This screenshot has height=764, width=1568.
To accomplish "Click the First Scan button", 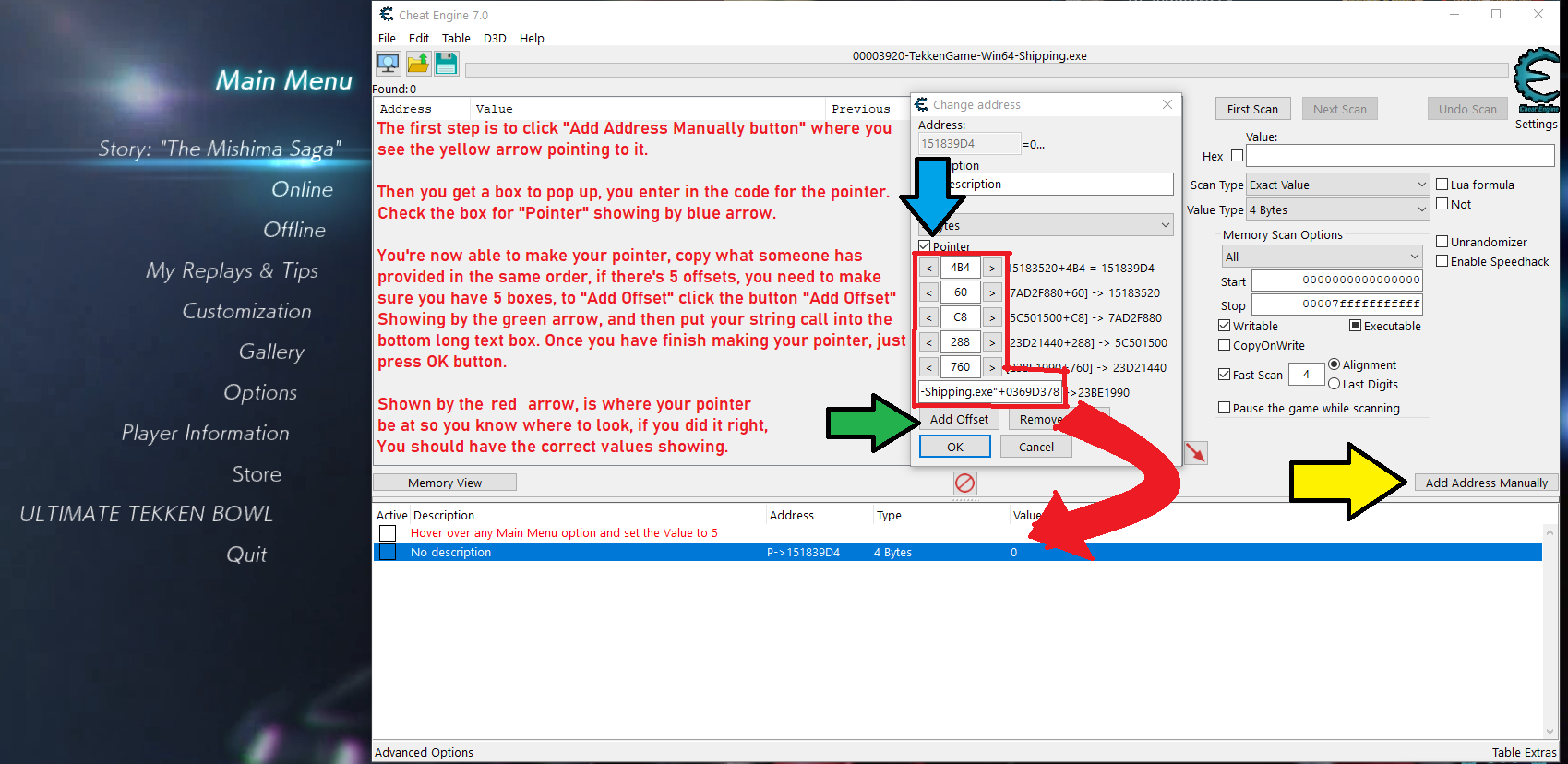I will tap(1252, 109).
